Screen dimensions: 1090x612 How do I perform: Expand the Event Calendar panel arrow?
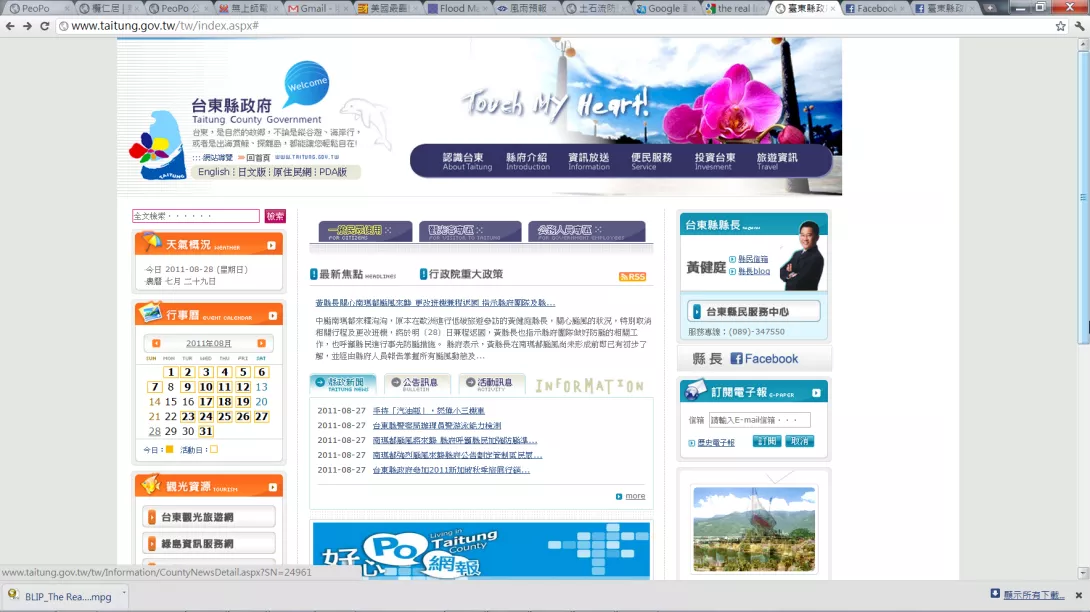click(272, 316)
